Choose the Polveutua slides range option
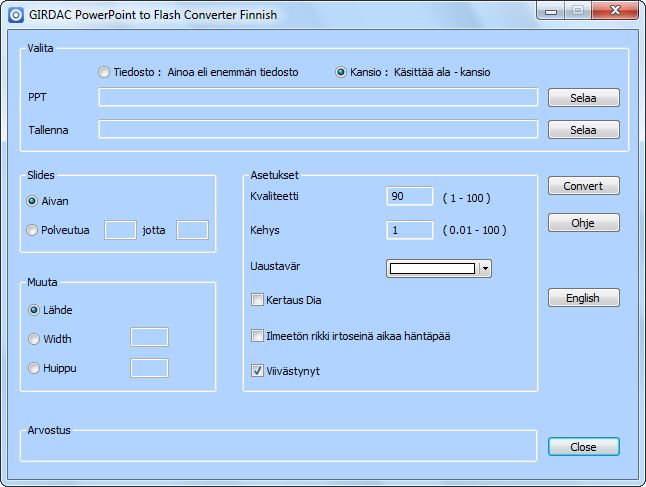The height and width of the screenshot is (487, 646). click(32, 230)
